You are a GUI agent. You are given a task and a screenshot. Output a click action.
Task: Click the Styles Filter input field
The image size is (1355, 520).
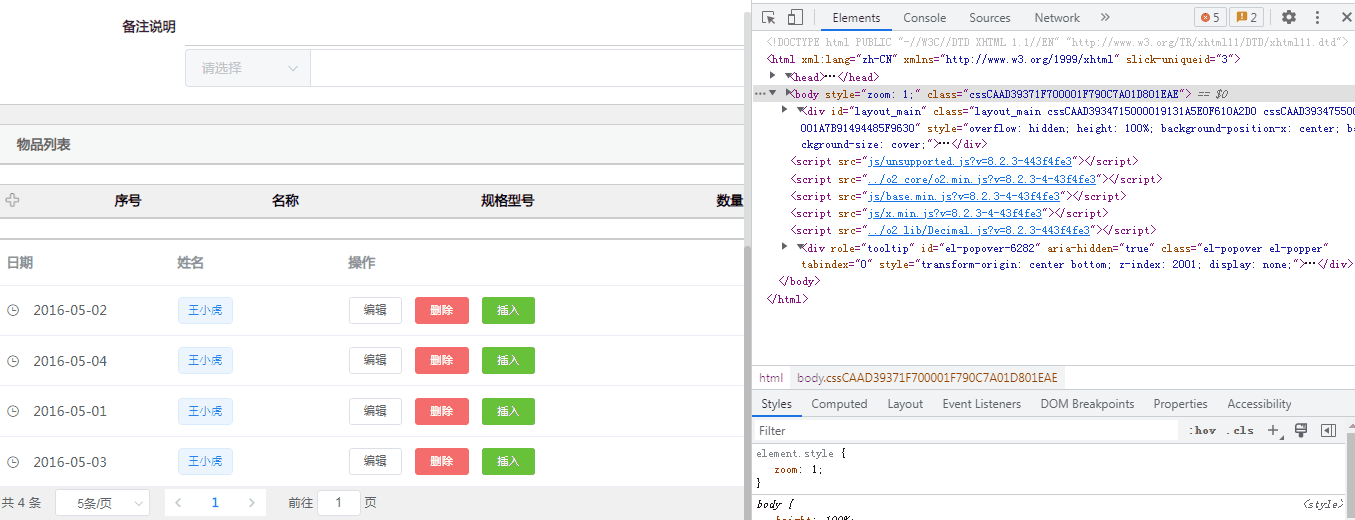pyautogui.click(x=965, y=431)
